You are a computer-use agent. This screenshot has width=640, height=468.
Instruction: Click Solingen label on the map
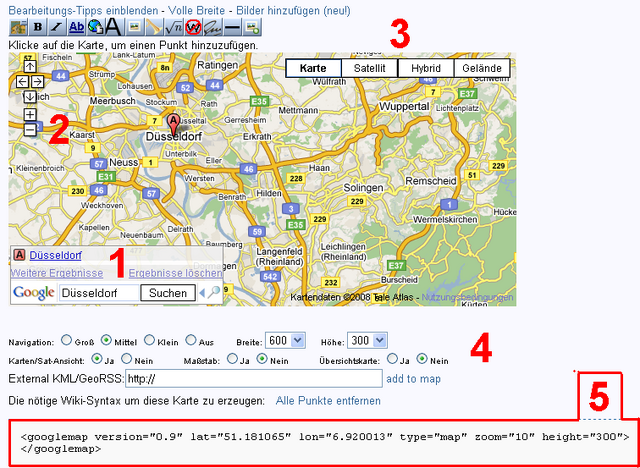[x=363, y=188]
